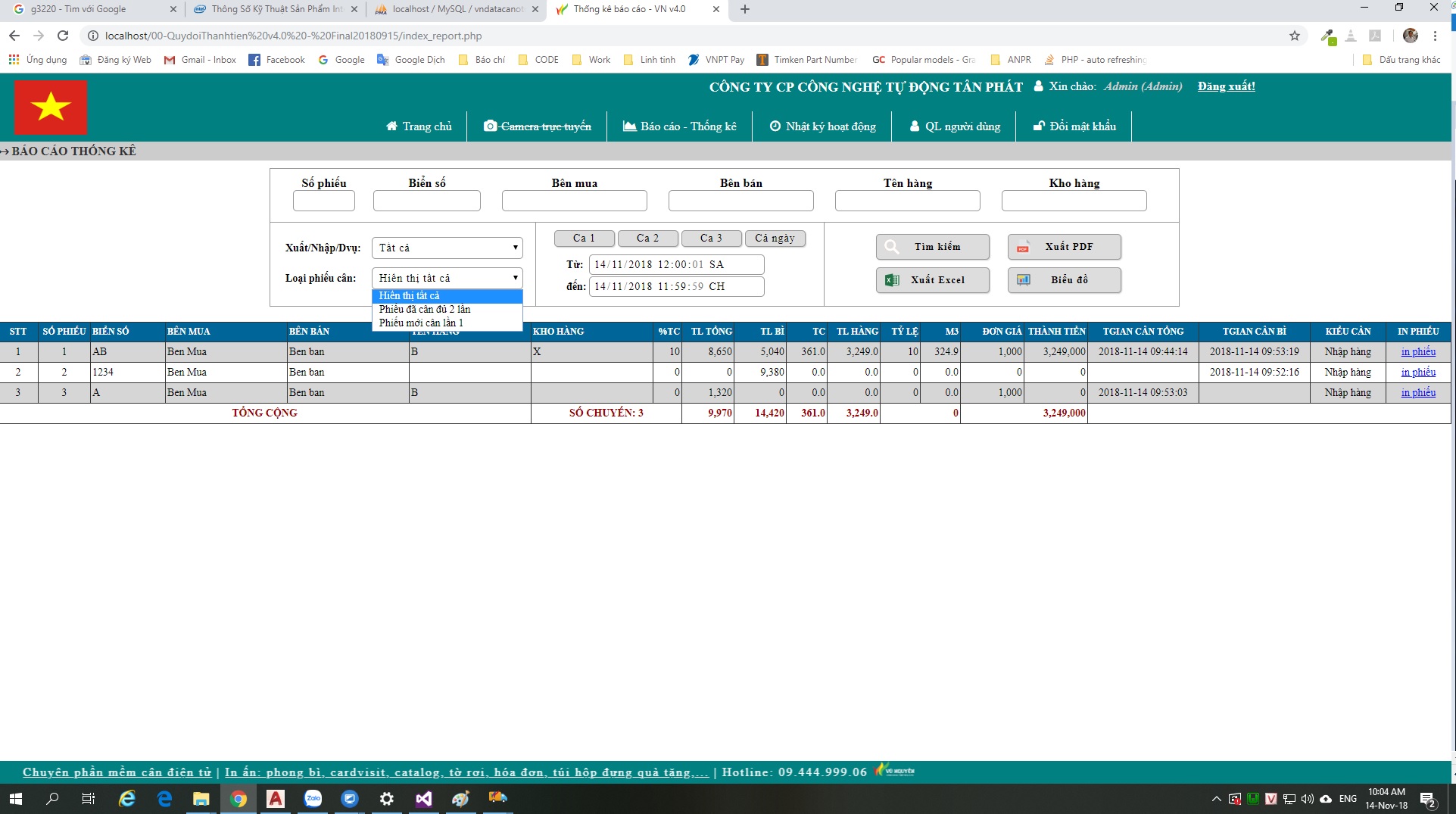1456x814 pixels.
Task: Open Camera trực tuyến menu item
Action: [538, 126]
